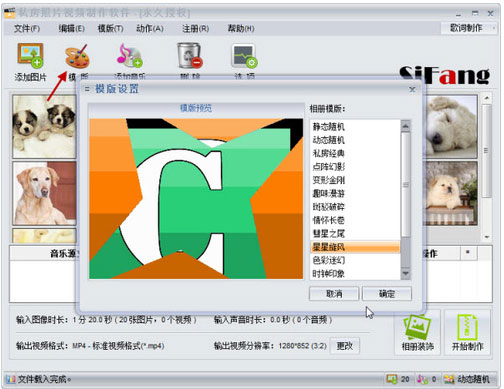Open the 动作(A) menu
The width and height of the screenshot is (504, 389).
point(150,29)
